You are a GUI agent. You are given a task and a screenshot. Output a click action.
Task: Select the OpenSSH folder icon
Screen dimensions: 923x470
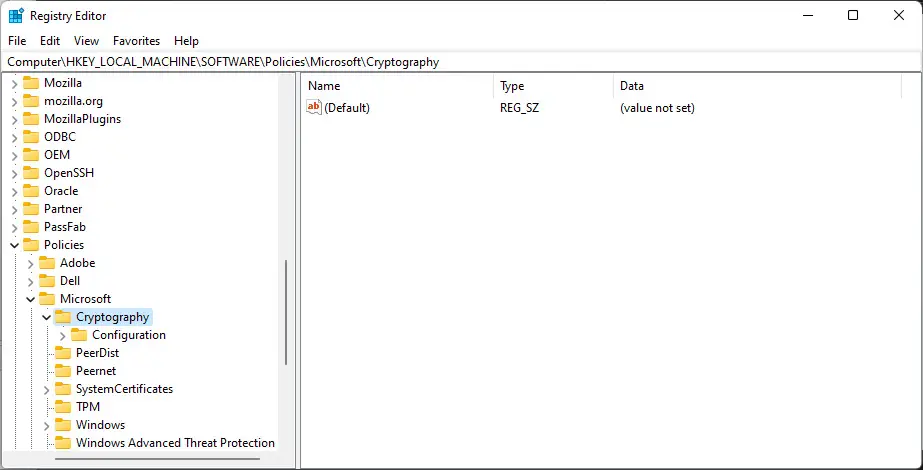(31, 173)
